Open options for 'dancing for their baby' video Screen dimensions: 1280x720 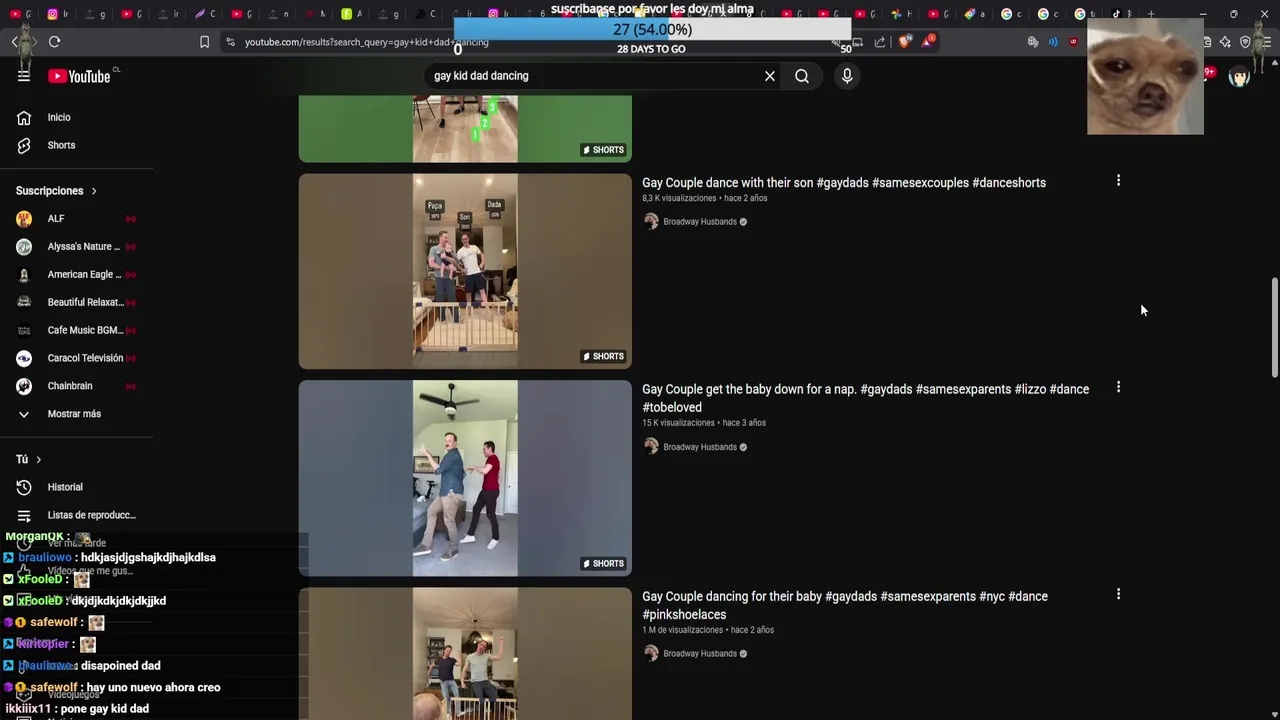point(1118,594)
